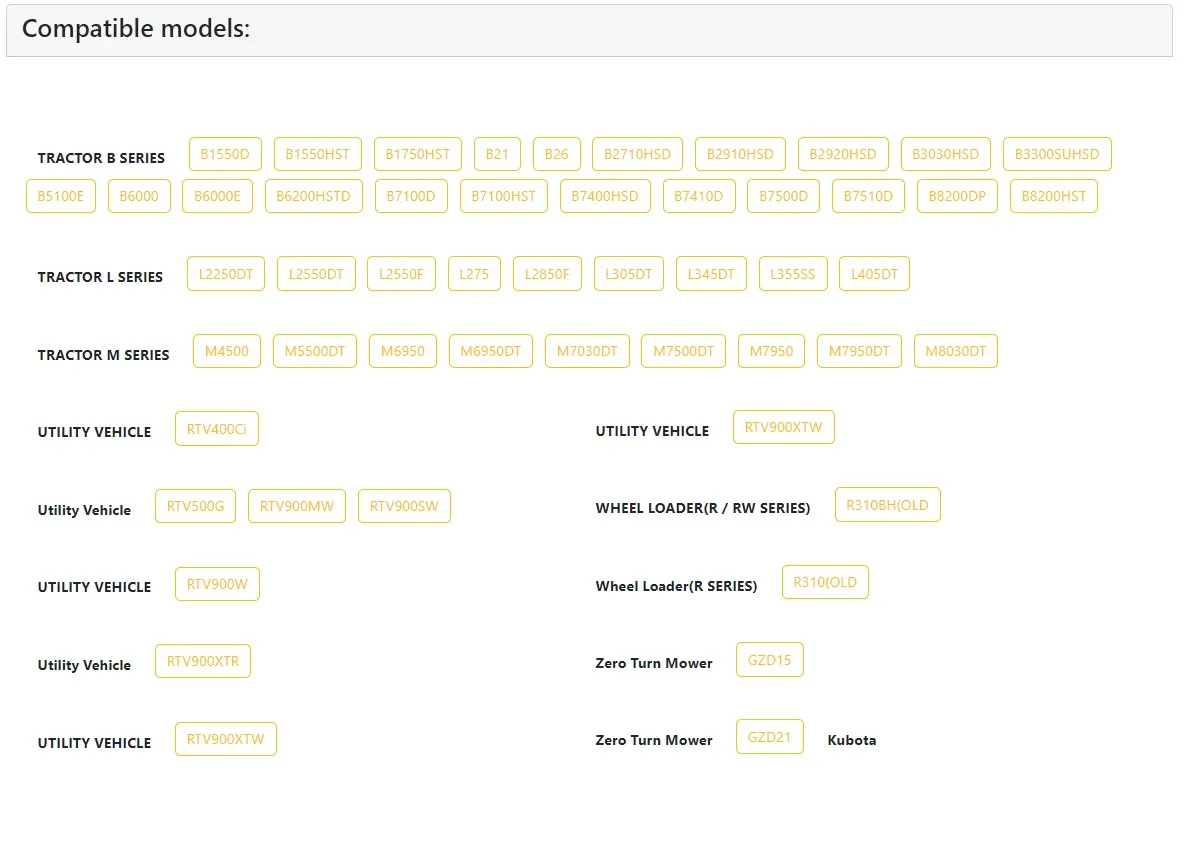Click the GZD21 mower model tag
The width and height of the screenshot is (1186, 864).
pos(769,737)
